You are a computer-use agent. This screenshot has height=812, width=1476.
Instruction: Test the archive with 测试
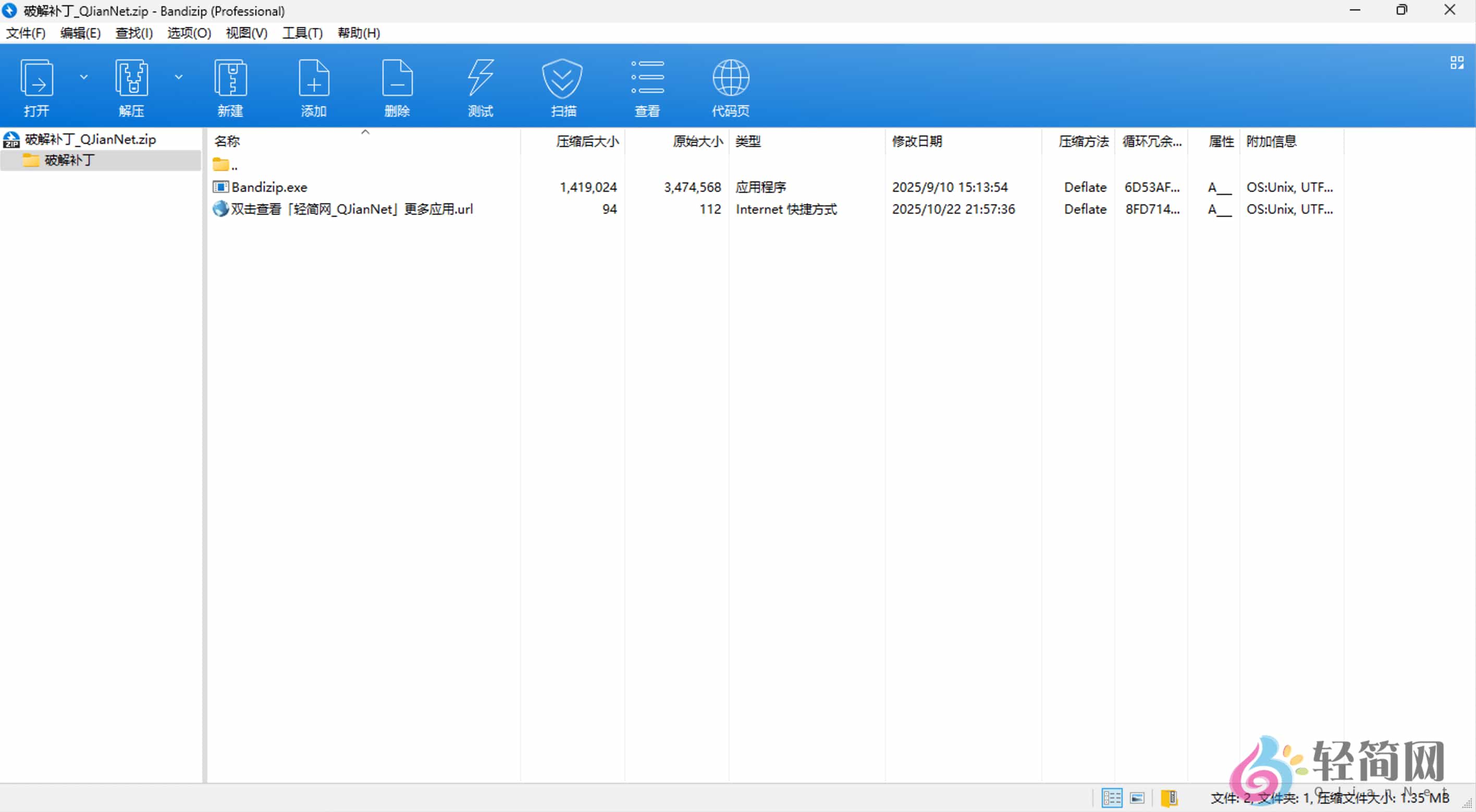pyautogui.click(x=480, y=86)
